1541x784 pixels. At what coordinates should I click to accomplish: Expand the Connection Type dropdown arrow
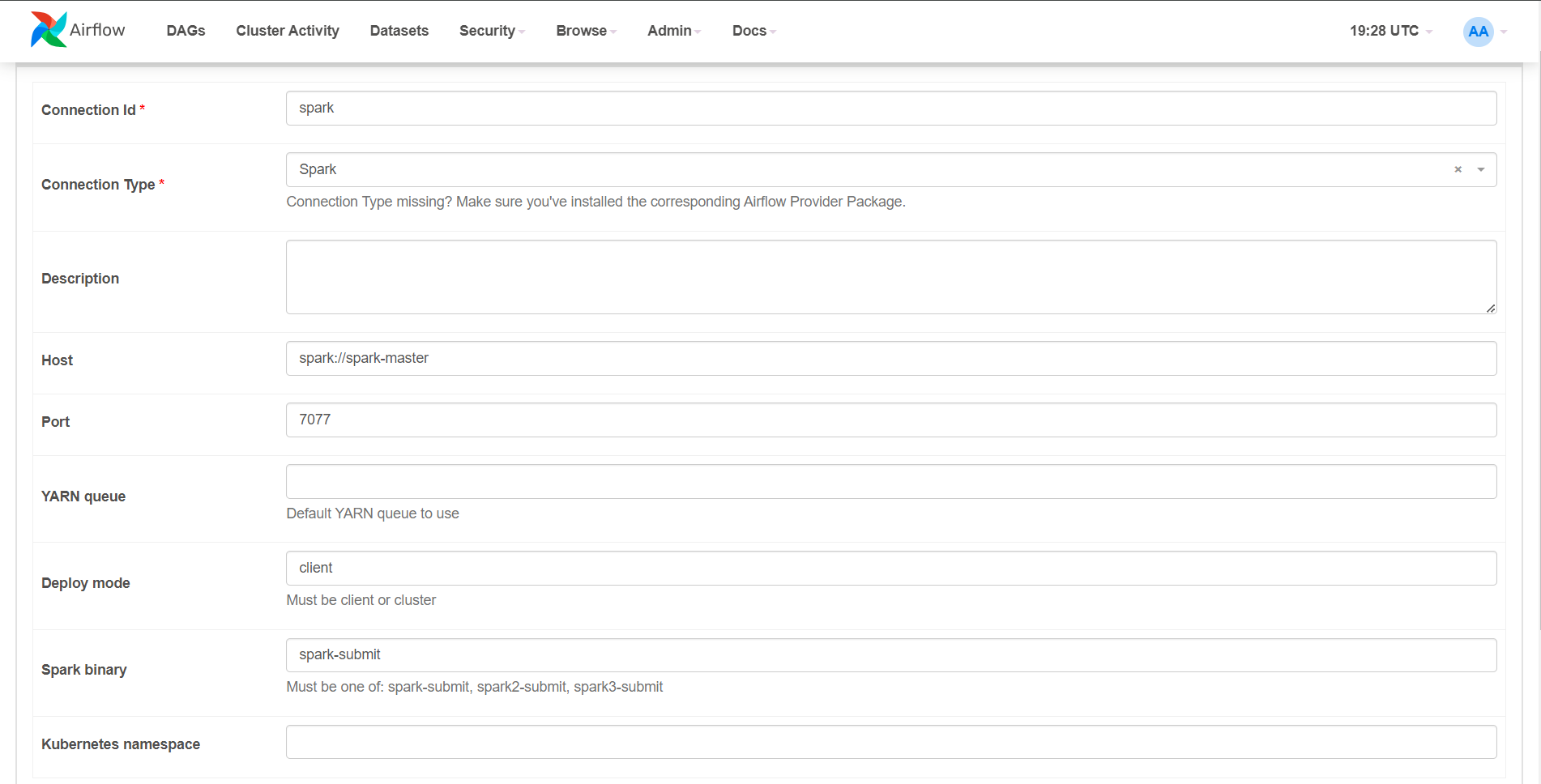(1481, 169)
